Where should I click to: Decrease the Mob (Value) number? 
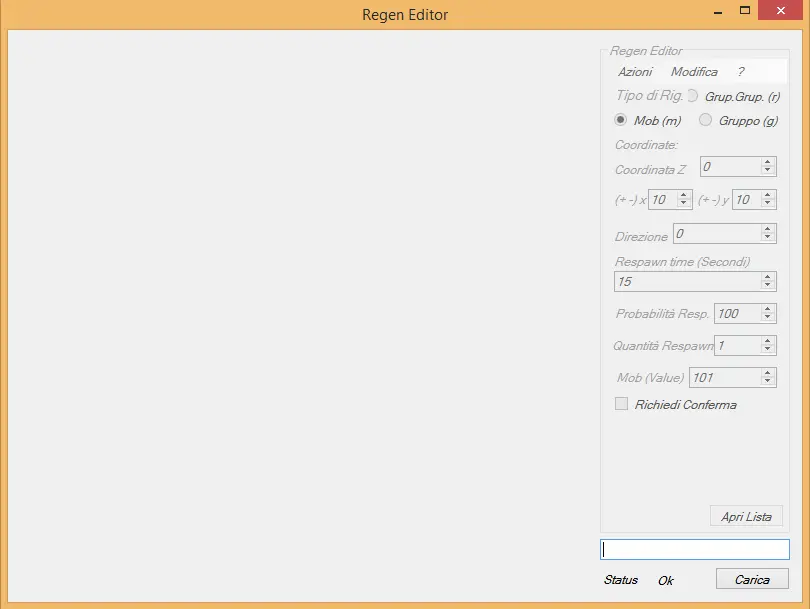(x=768, y=382)
